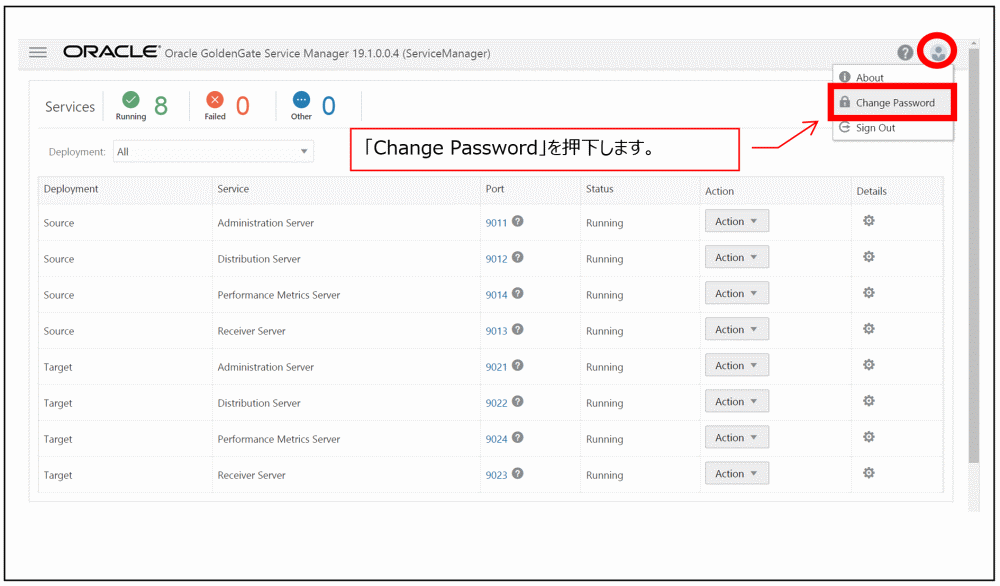Open the user account avatar menu
This screenshot has width=1000, height=586.
pos(938,51)
